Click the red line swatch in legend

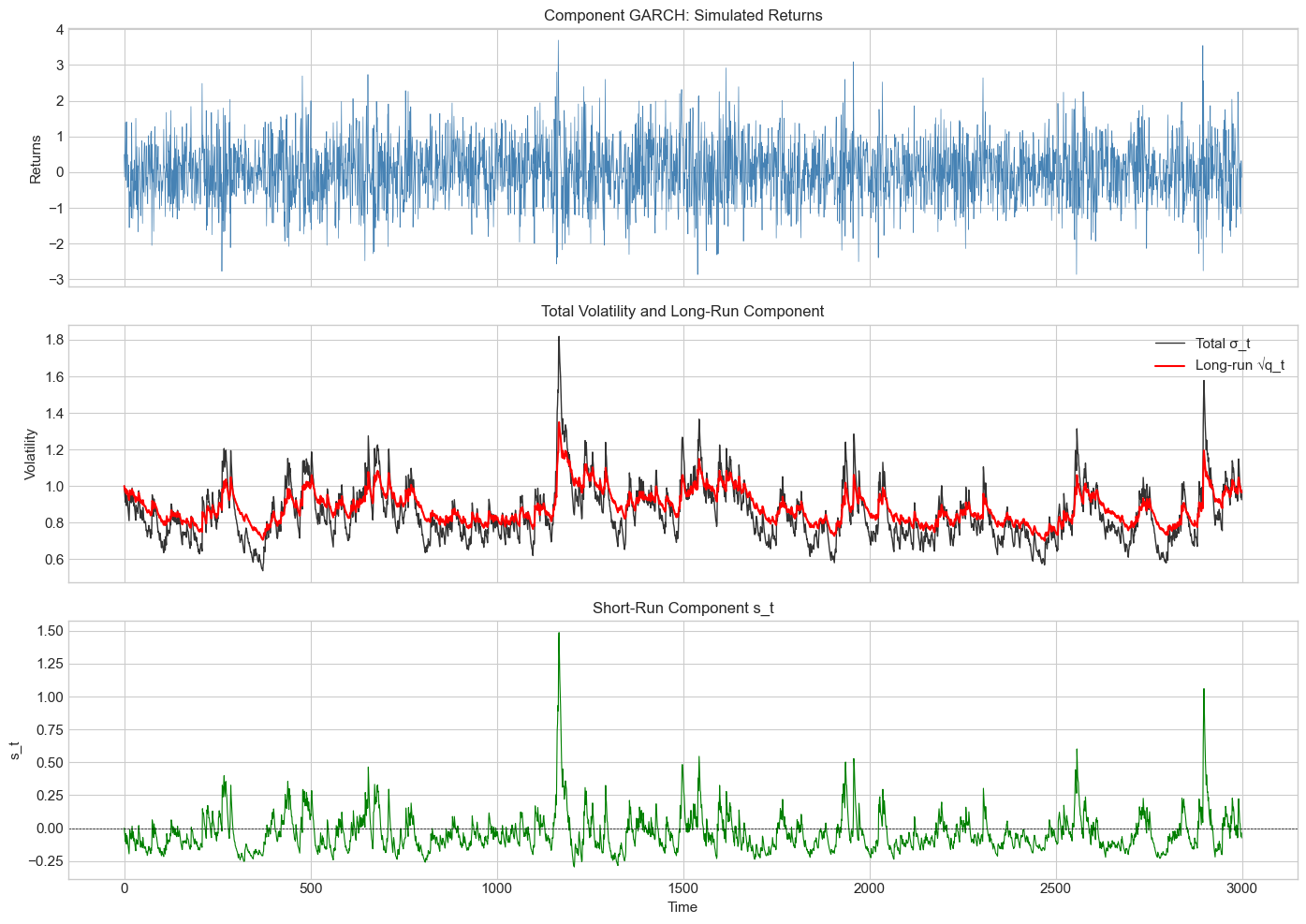pos(1170,365)
